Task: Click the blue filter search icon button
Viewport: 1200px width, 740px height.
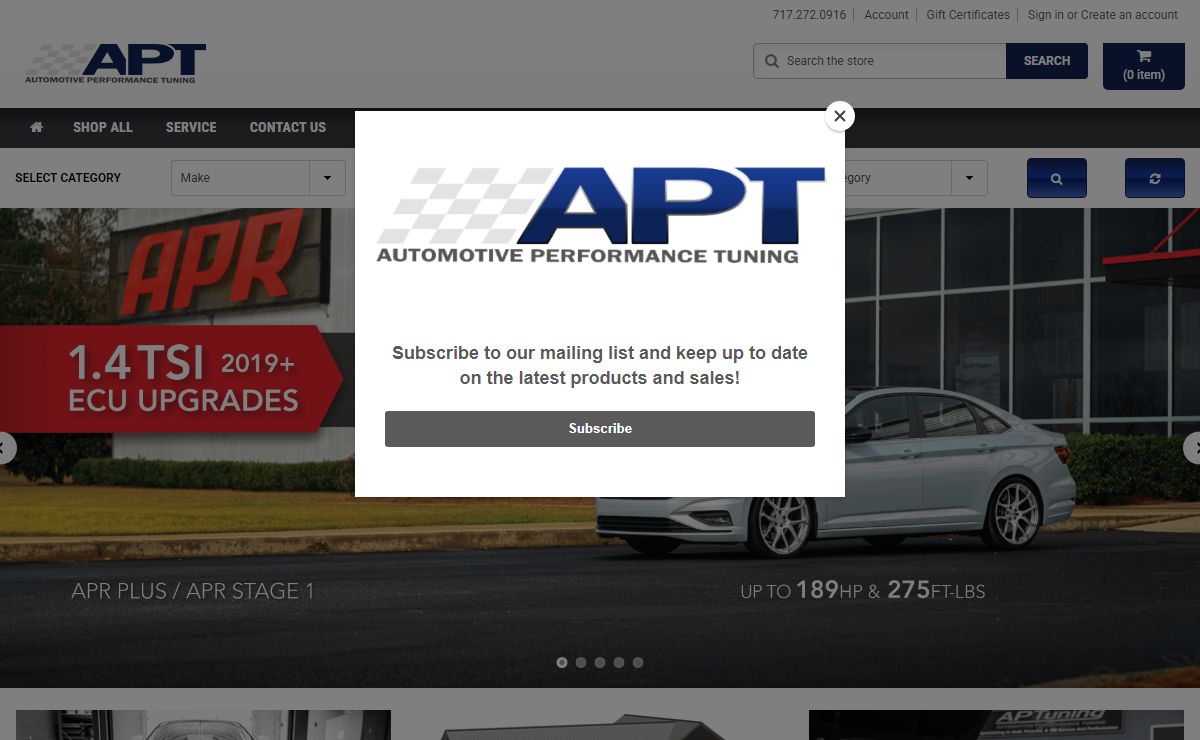Action: click(x=1057, y=178)
